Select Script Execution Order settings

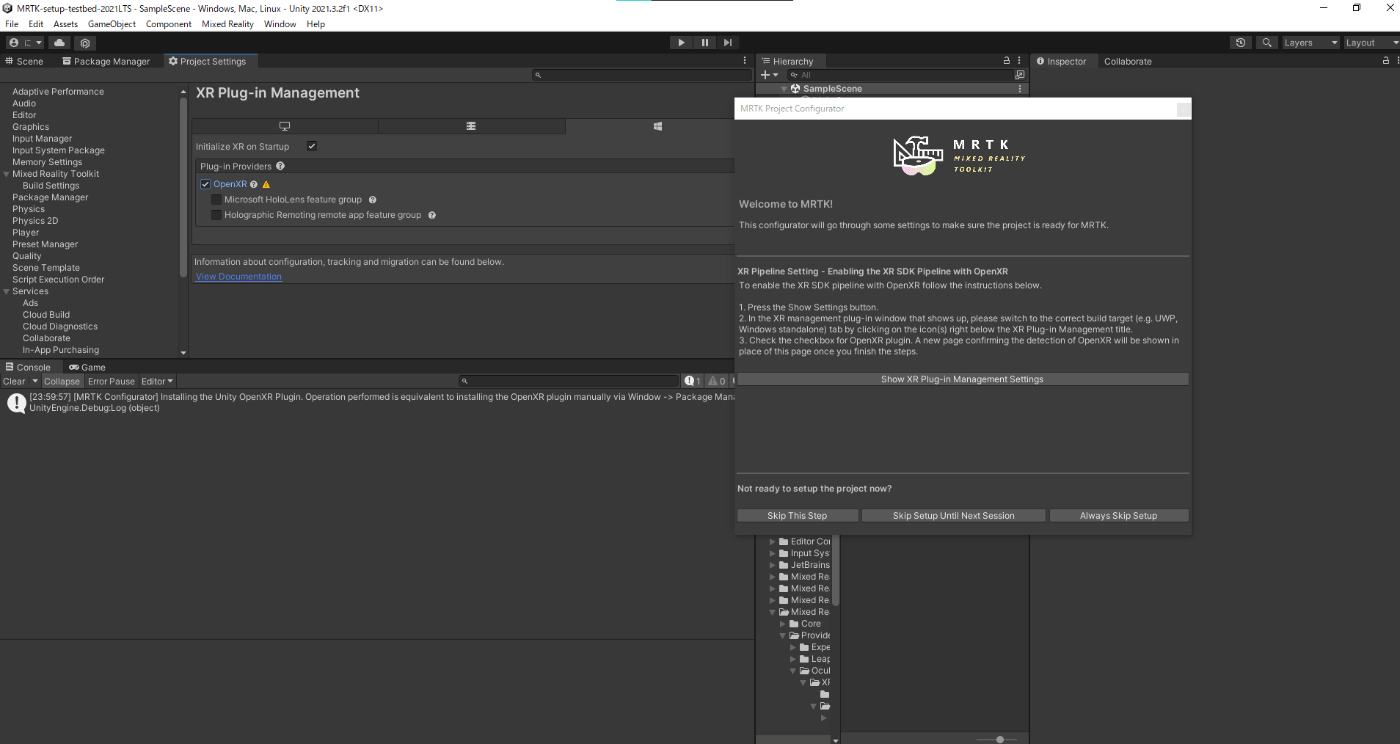[x=58, y=279]
